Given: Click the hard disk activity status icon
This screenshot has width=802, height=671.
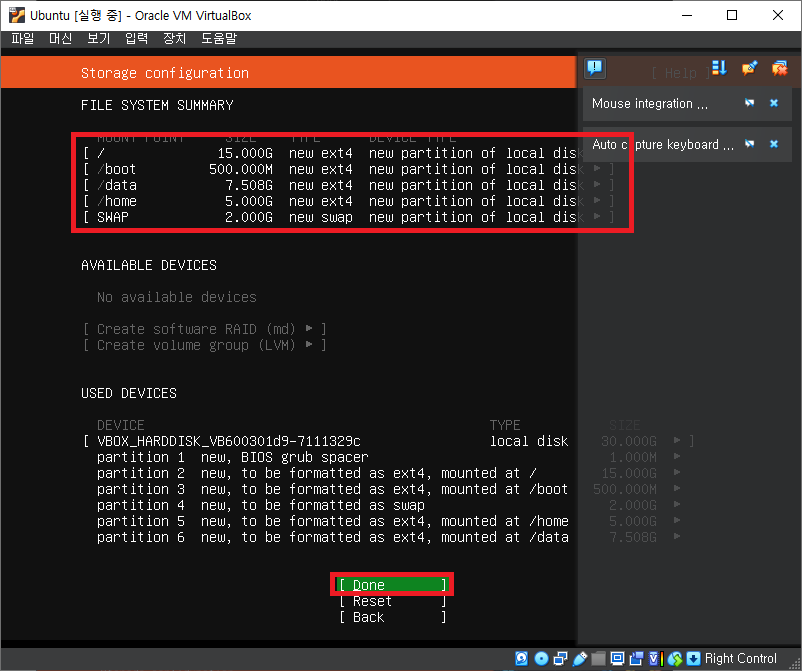Looking at the screenshot, I should click(x=521, y=658).
